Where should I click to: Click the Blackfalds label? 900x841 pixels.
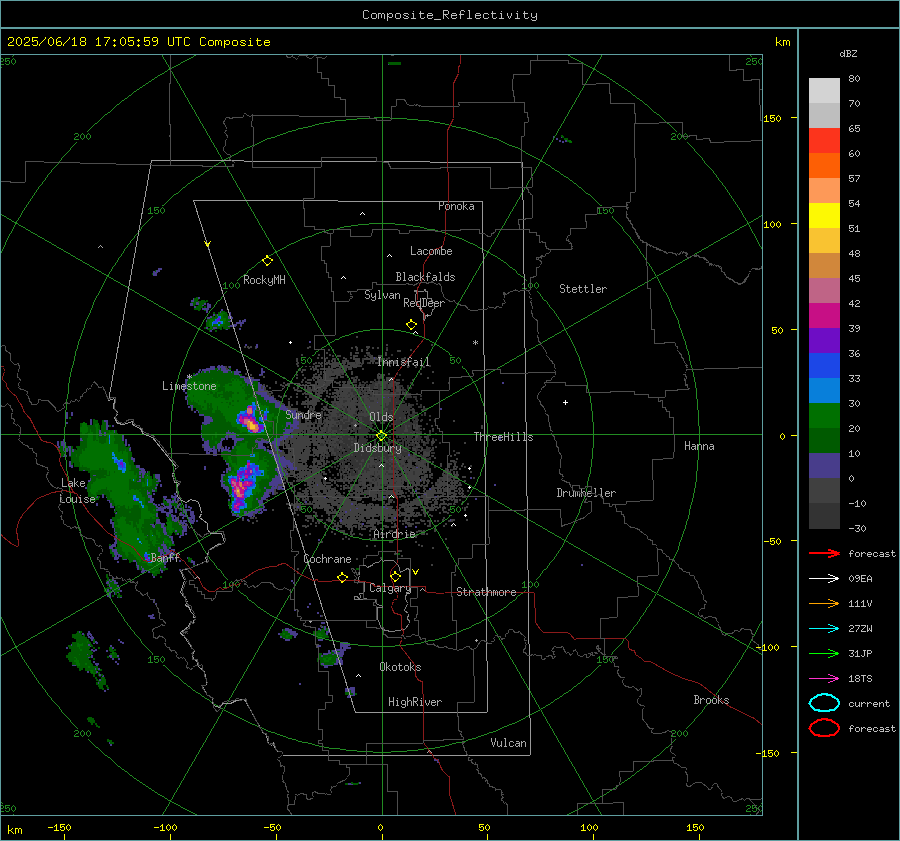[425, 277]
